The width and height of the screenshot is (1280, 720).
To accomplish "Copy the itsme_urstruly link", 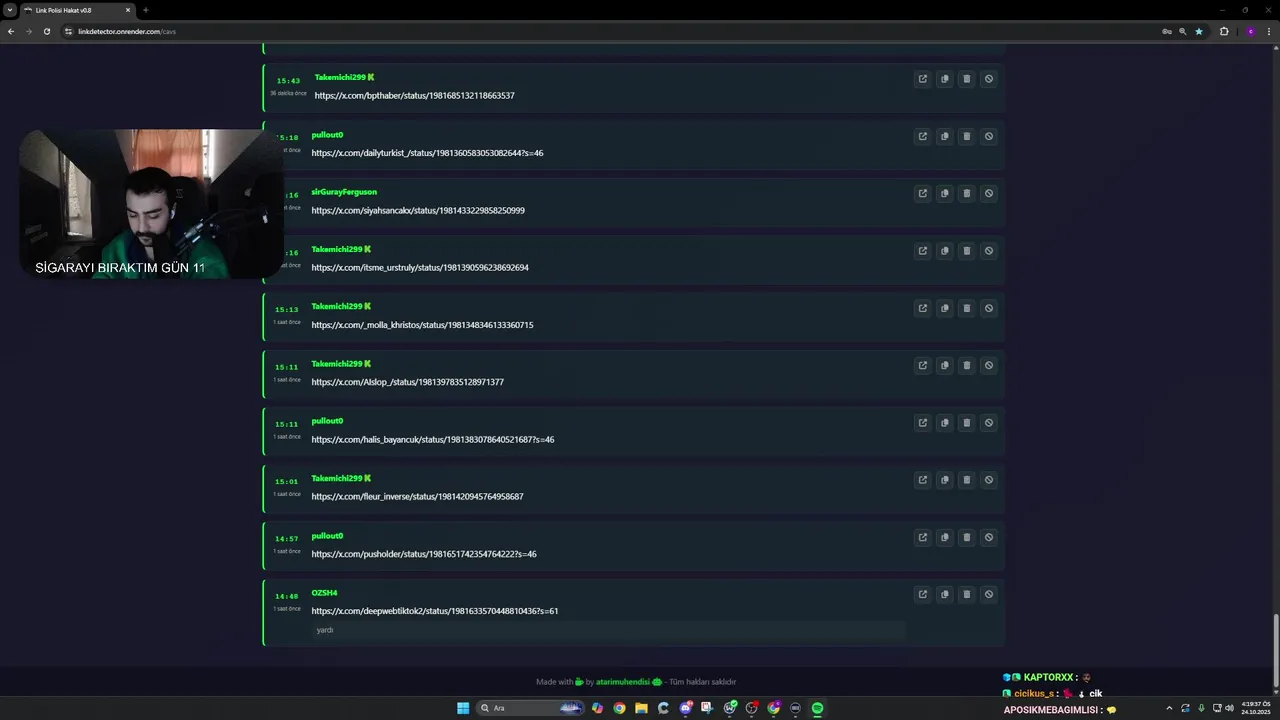I will point(944,251).
